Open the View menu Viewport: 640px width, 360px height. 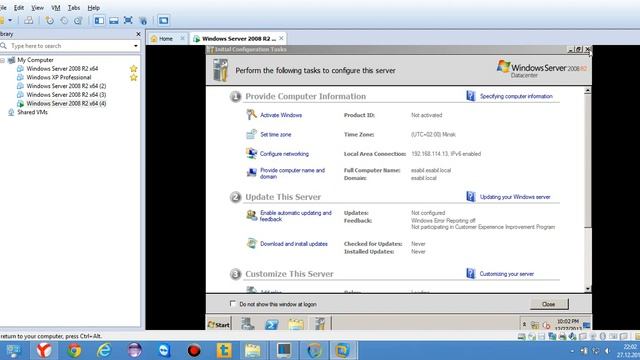38,8
